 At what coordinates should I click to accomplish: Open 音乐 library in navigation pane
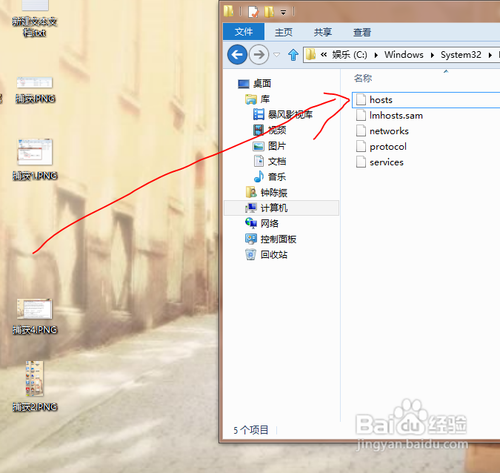point(269,177)
